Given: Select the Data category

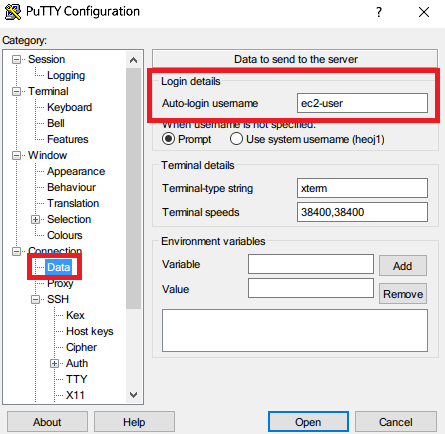Looking at the screenshot, I should click(x=59, y=267).
